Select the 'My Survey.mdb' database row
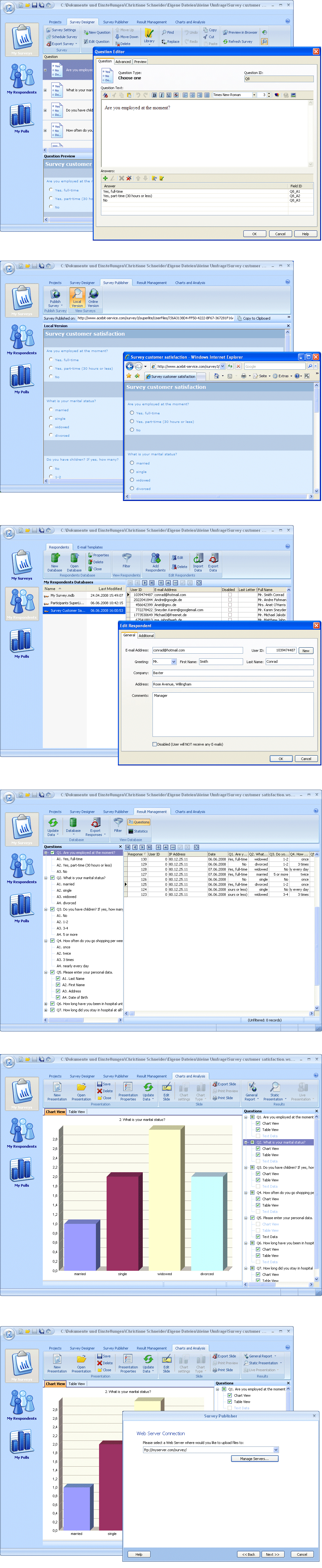Screen dimensions: 322x1568 pos(84,595)
